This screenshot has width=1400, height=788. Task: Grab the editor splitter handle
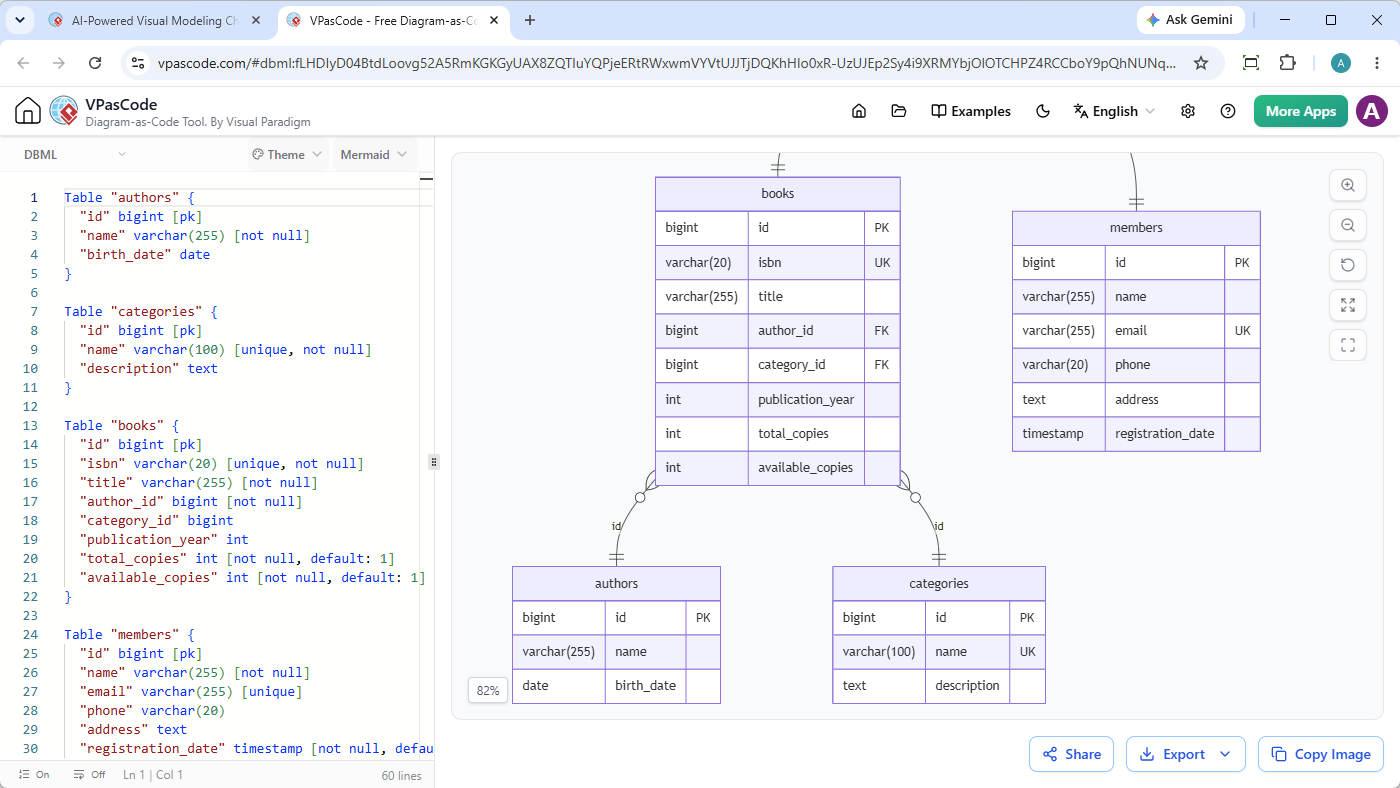433,461
